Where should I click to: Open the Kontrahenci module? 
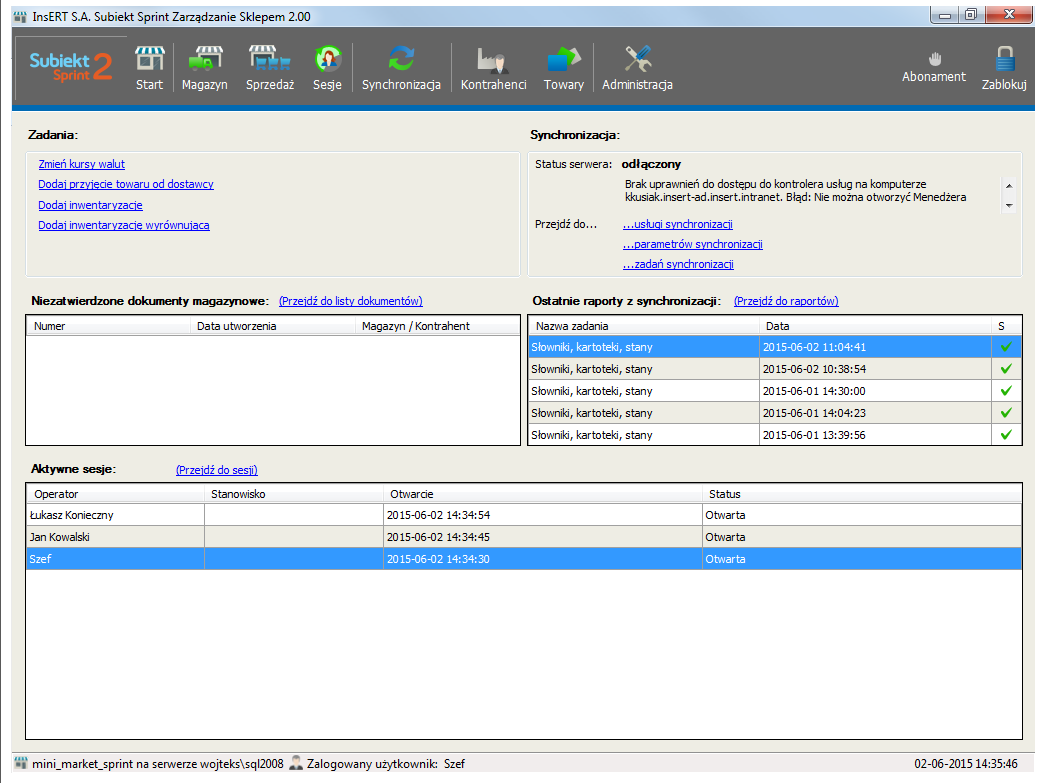[x=494, y=68]
